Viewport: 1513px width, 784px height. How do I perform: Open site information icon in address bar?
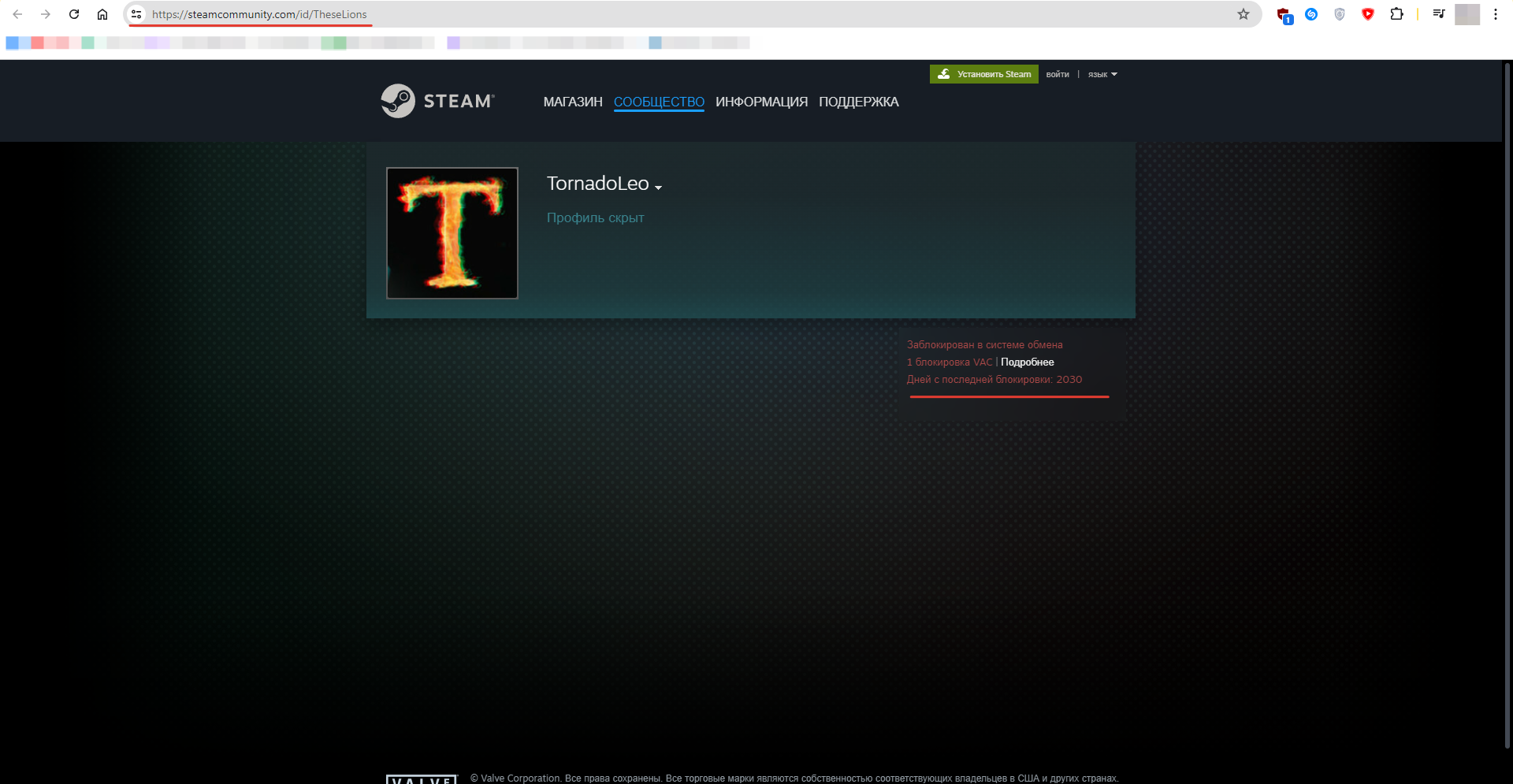pyautogui.click(x=136, y=14)
